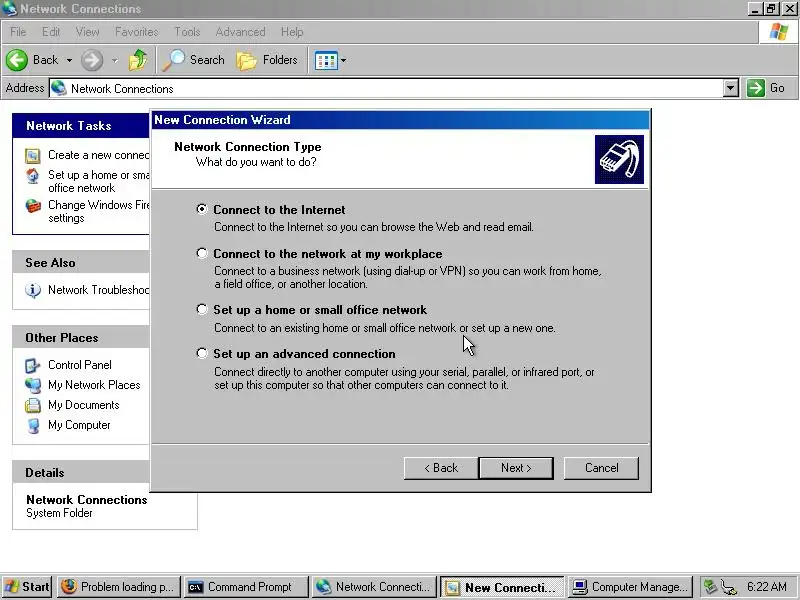Switch to Command Prompt taskbar item
Image resolution: width=800 pixels, height=600 pixels.
click(246, 587)
